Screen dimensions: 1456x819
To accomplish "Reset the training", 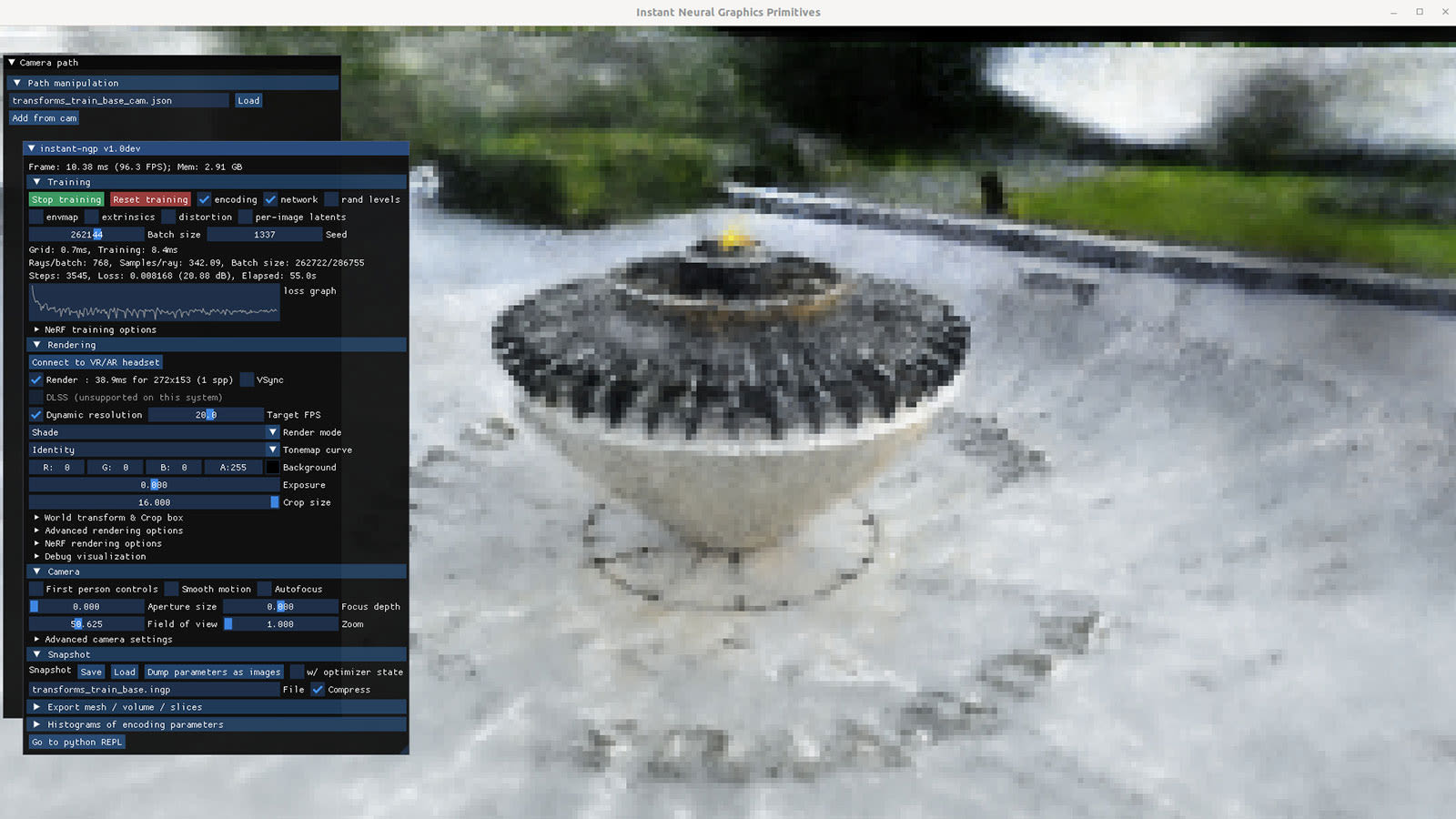I will tap(150, 199).
